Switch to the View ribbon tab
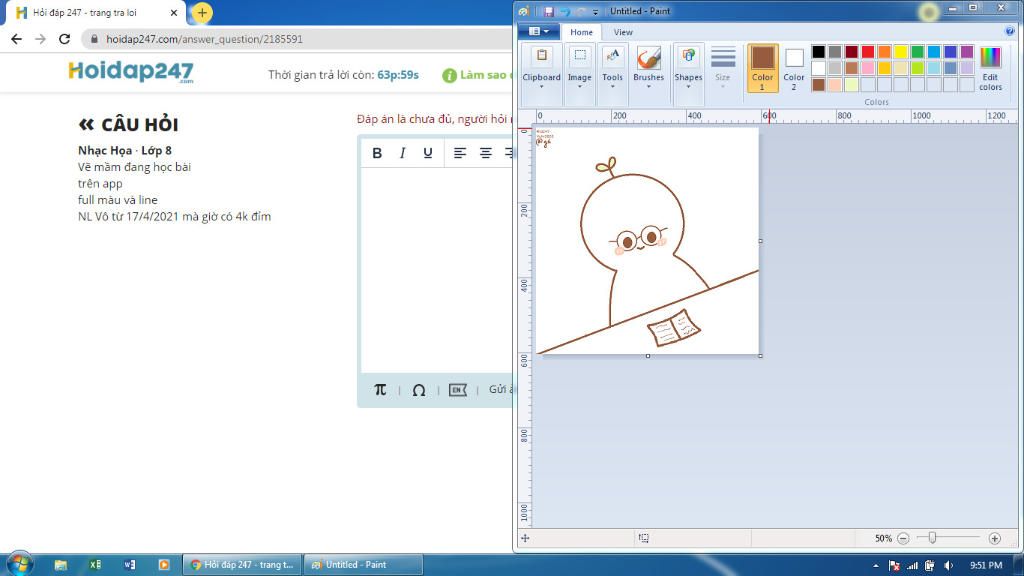Image resolution: width=1024 pixels, height=576 pixels. 623,32
